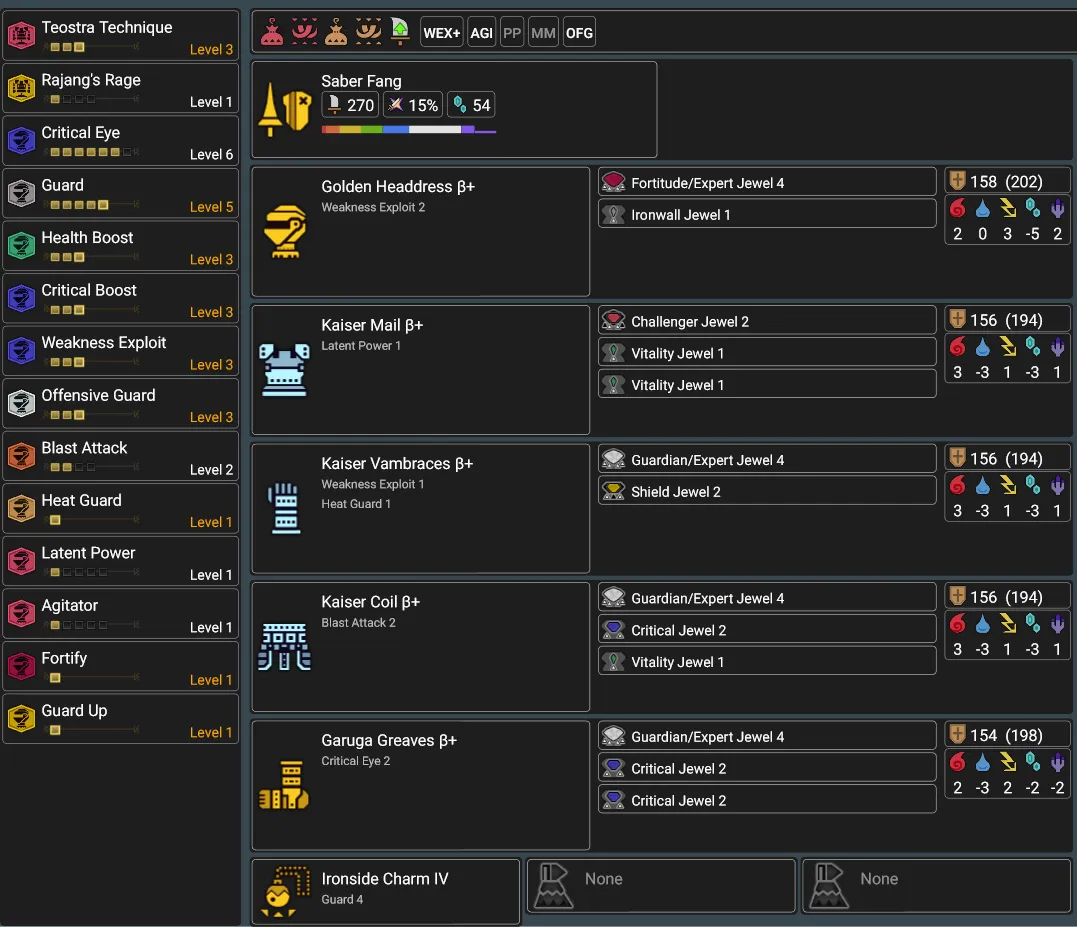1077x927 pixels.
Task: Click the Kaiser Coil waist icon
Action: 284,646
